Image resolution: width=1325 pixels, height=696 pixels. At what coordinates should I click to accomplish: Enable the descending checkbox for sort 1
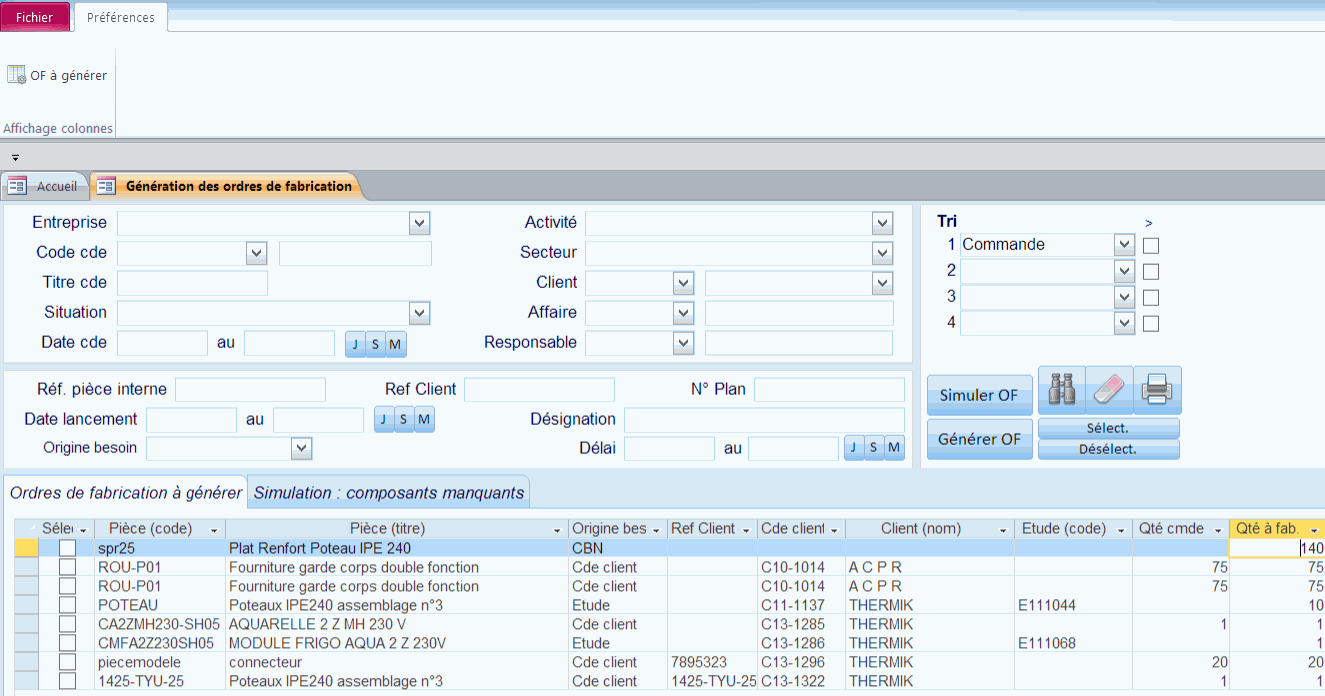[1151, 245]
